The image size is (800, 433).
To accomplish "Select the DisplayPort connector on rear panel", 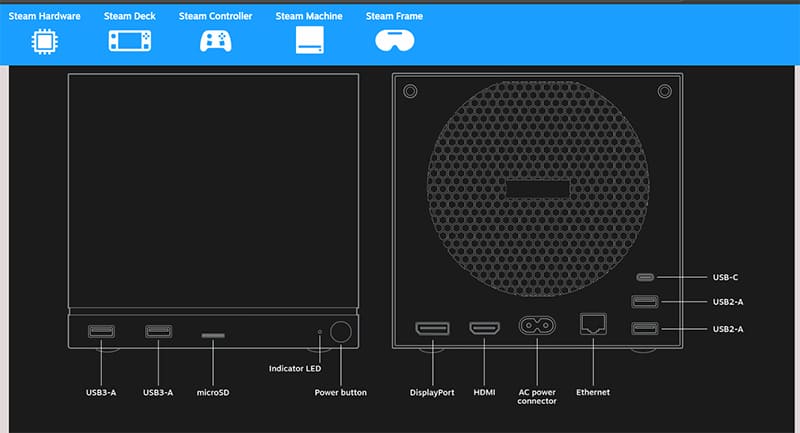I will (433, 328).
